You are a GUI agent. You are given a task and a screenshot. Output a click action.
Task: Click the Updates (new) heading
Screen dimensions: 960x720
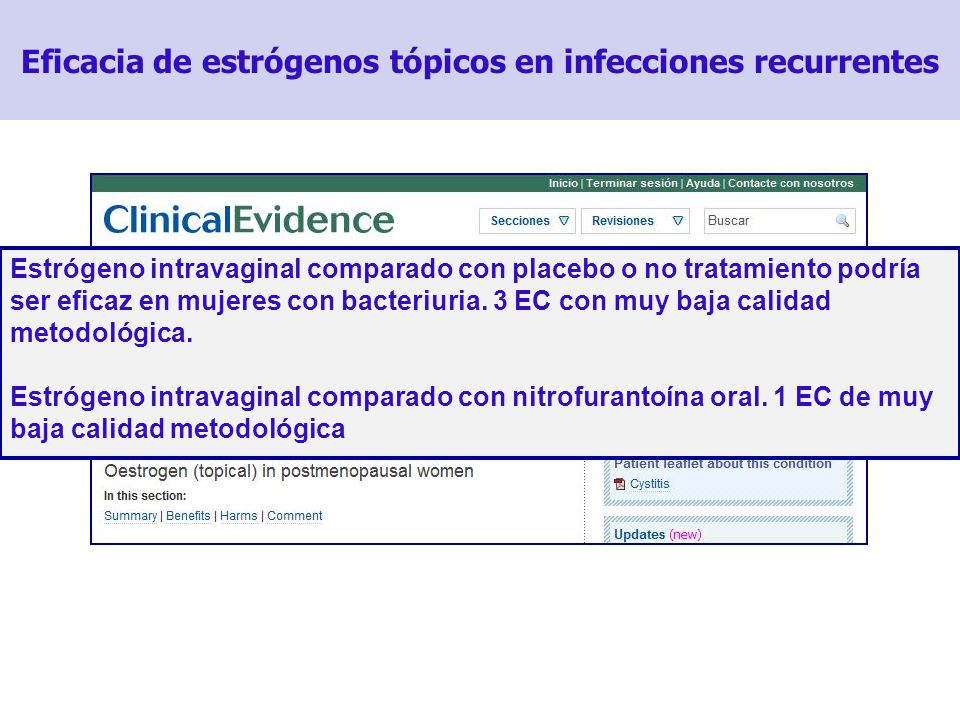(658, 534)
